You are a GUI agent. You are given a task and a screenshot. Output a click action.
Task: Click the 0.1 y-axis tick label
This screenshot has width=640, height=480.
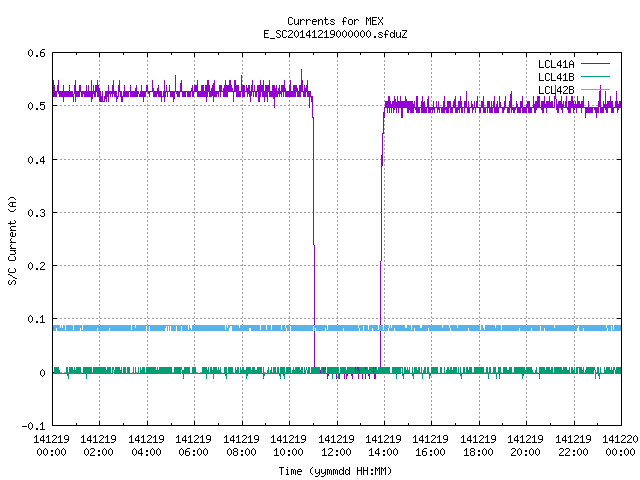click(36, 319)
